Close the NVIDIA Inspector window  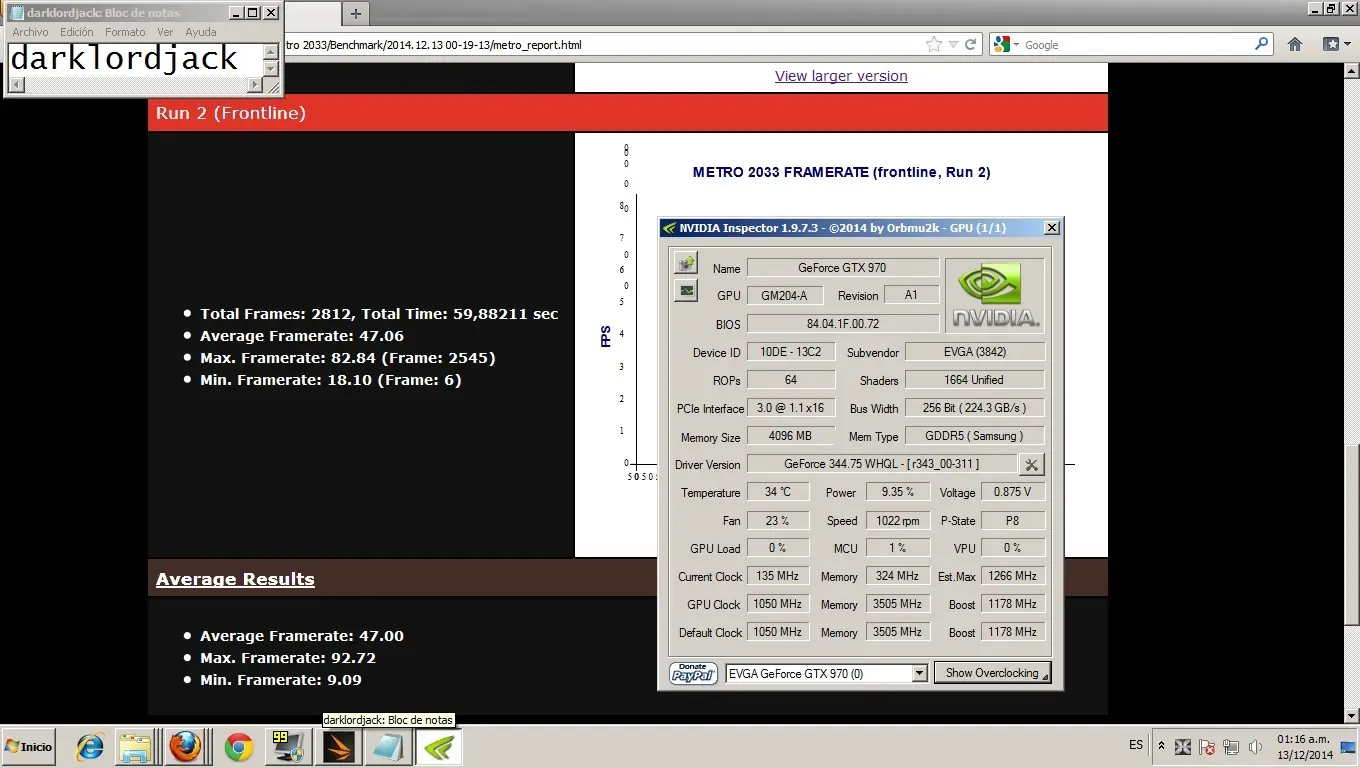click(1052, 228)
